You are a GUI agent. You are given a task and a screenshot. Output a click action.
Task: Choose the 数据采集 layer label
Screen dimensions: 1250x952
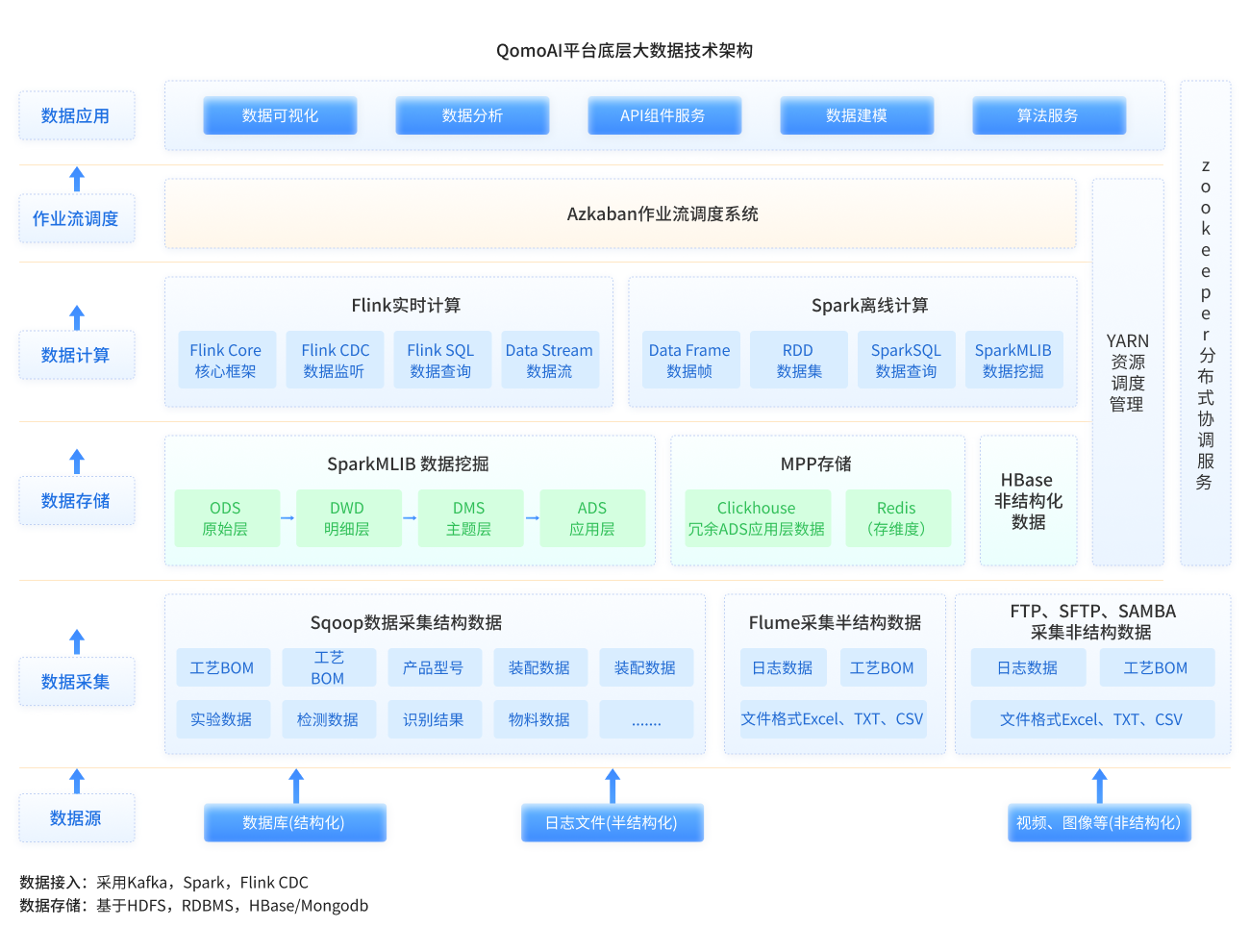77,681
